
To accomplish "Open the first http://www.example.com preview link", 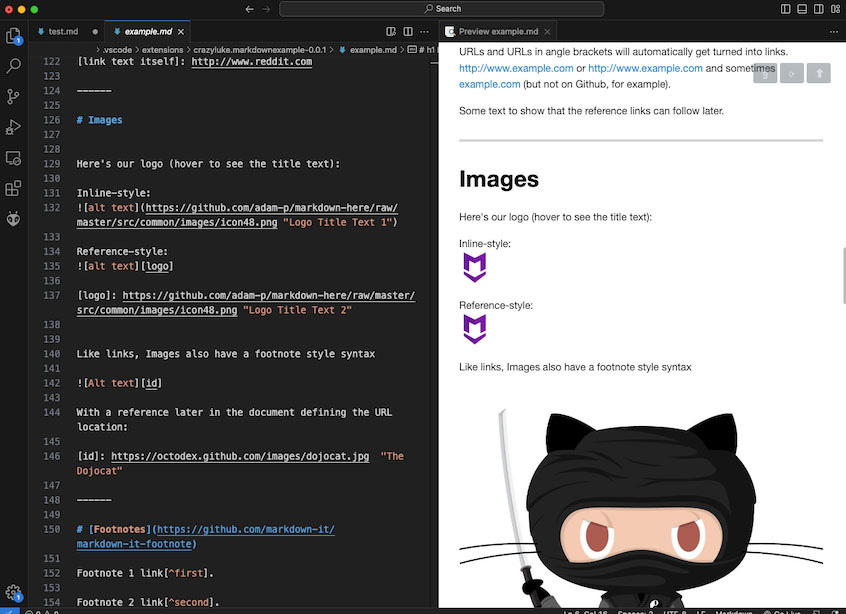I will 516,68.
